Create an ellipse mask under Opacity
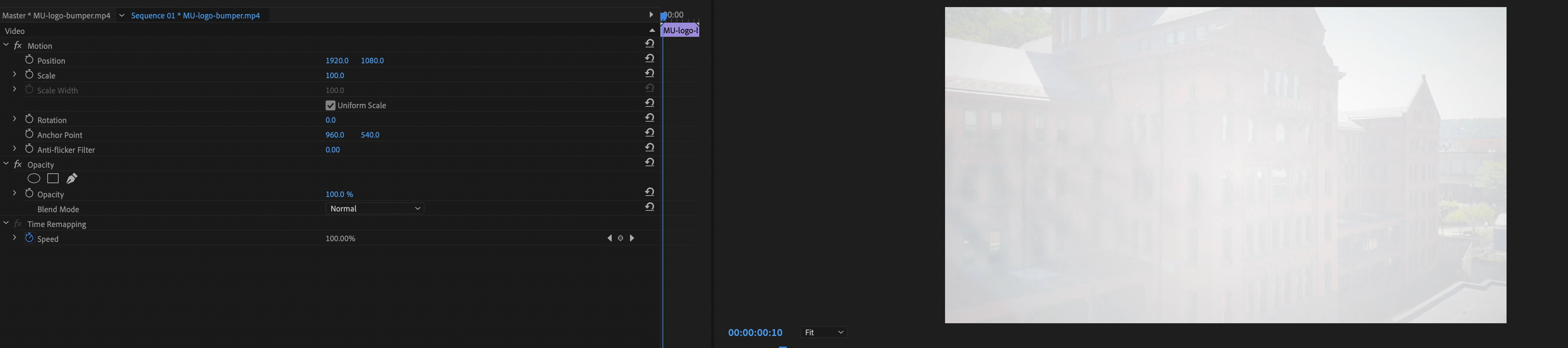The height and width of the screenshot is (348, 1568). [34, 179]
